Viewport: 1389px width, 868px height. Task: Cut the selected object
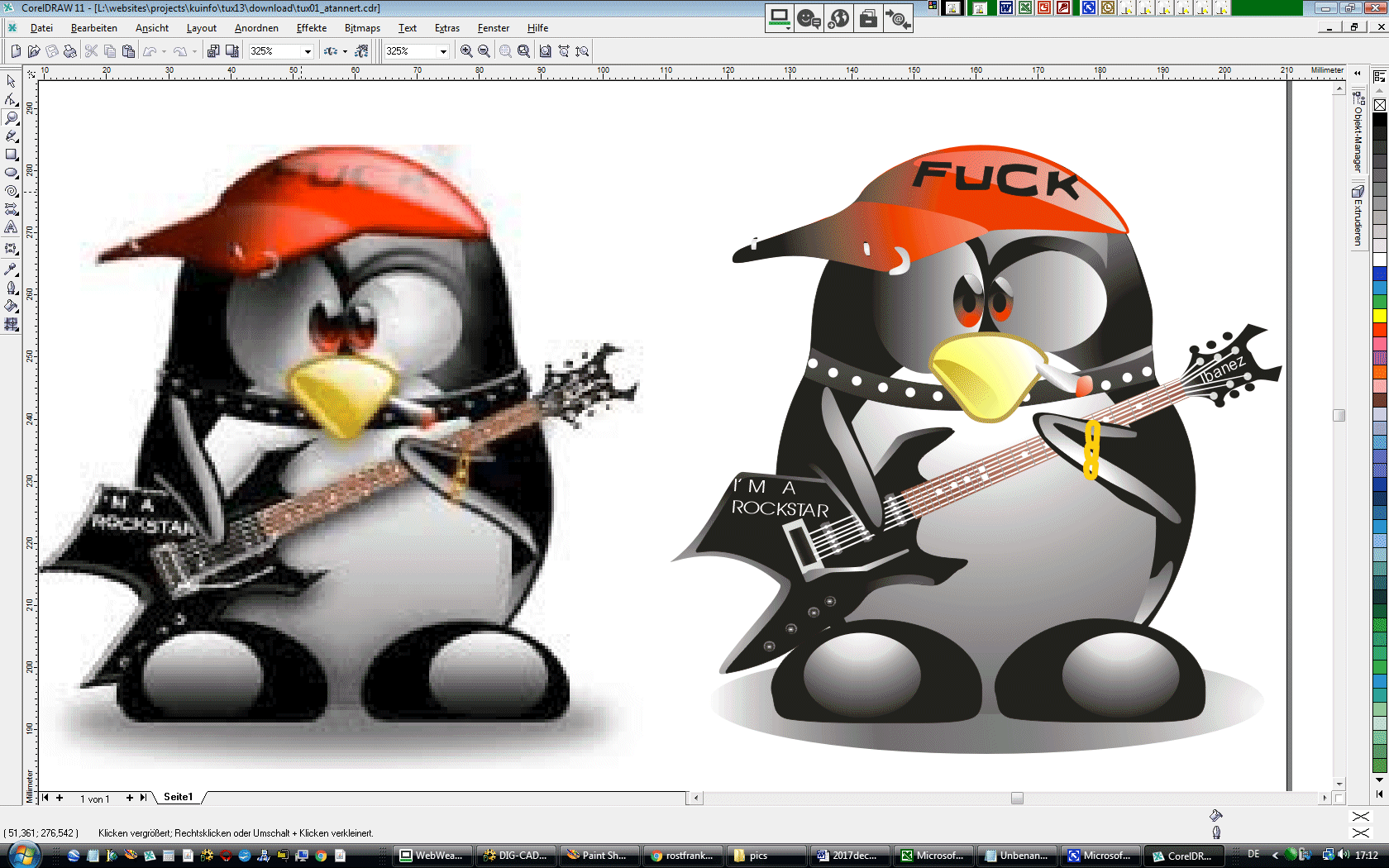click(91, 51)
